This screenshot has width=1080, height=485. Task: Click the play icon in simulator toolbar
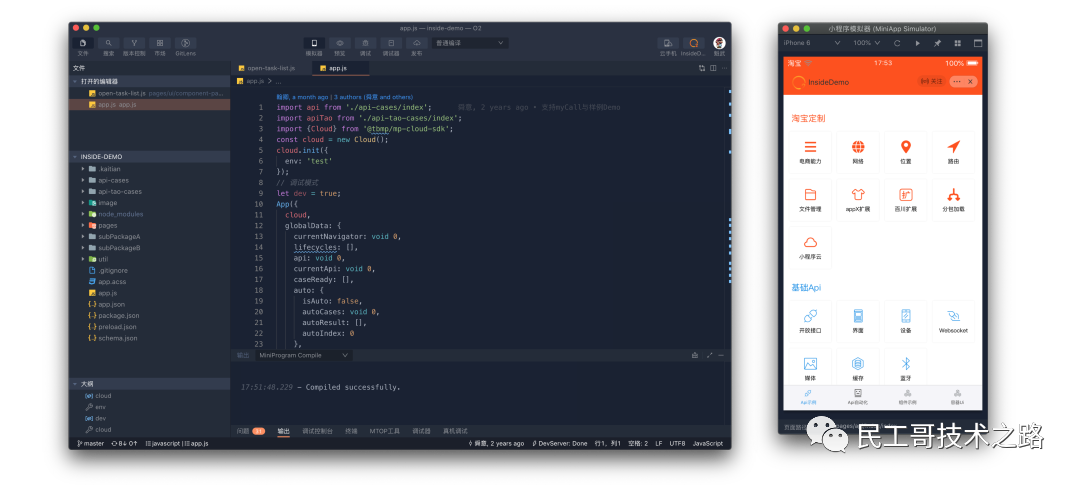pyautogui.click(x=917, y=43)
